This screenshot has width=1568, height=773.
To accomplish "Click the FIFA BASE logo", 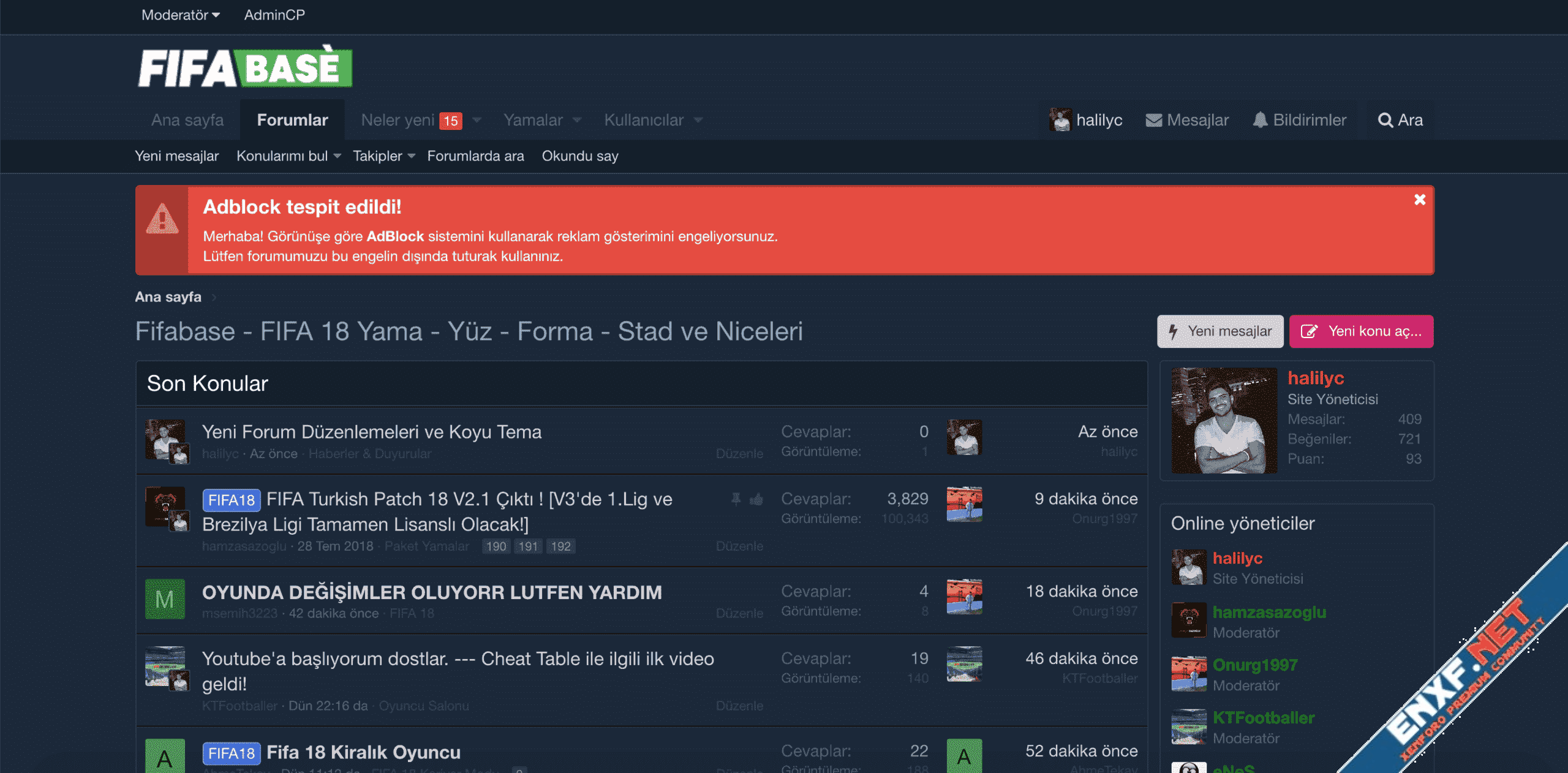I will click(245, 67).
